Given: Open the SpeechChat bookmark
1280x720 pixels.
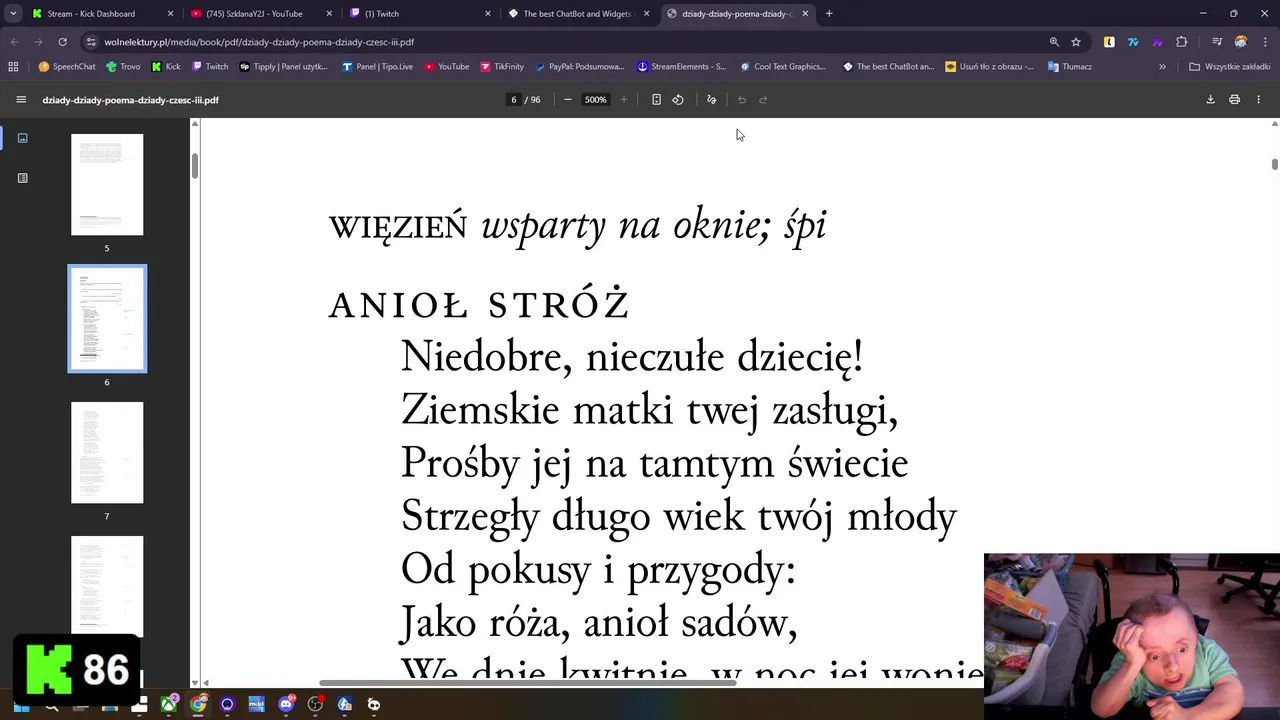Looking at the screenshot, I should [67, 67].
